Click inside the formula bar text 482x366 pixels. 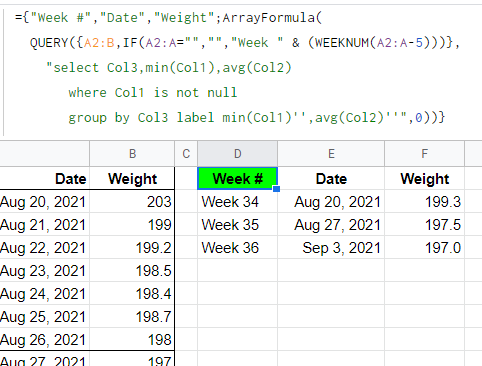237,68
